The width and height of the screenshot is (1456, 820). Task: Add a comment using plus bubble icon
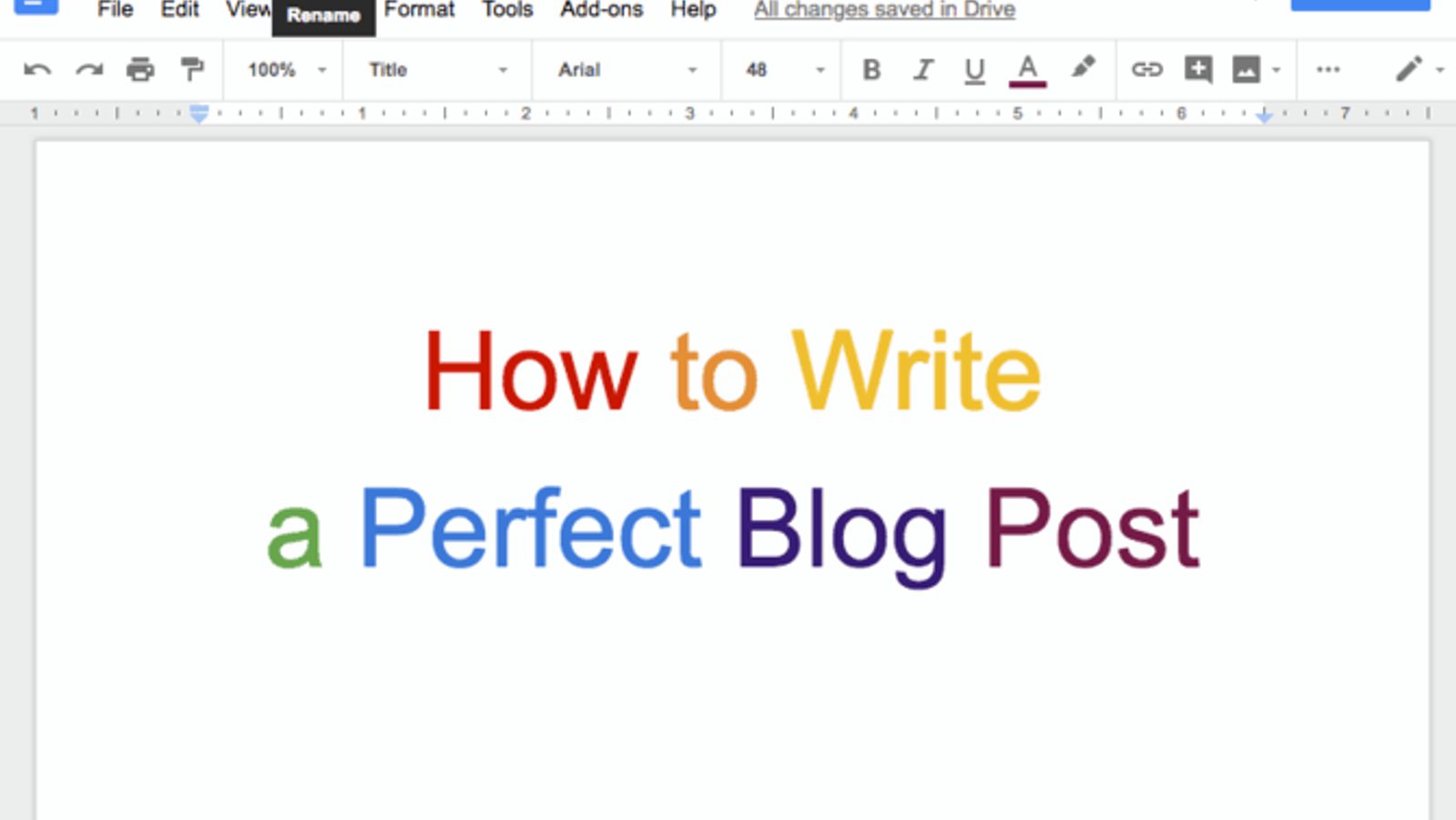[x=1197, y=69]
